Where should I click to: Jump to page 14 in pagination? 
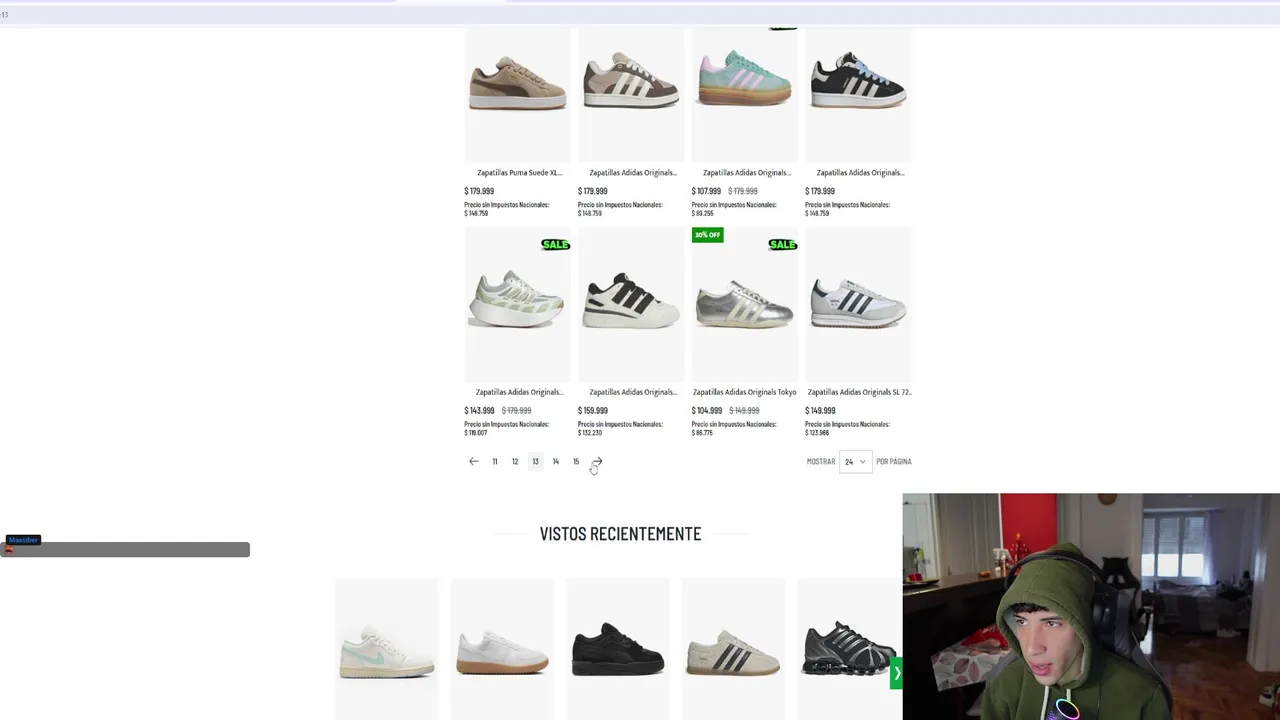point(556,461)
